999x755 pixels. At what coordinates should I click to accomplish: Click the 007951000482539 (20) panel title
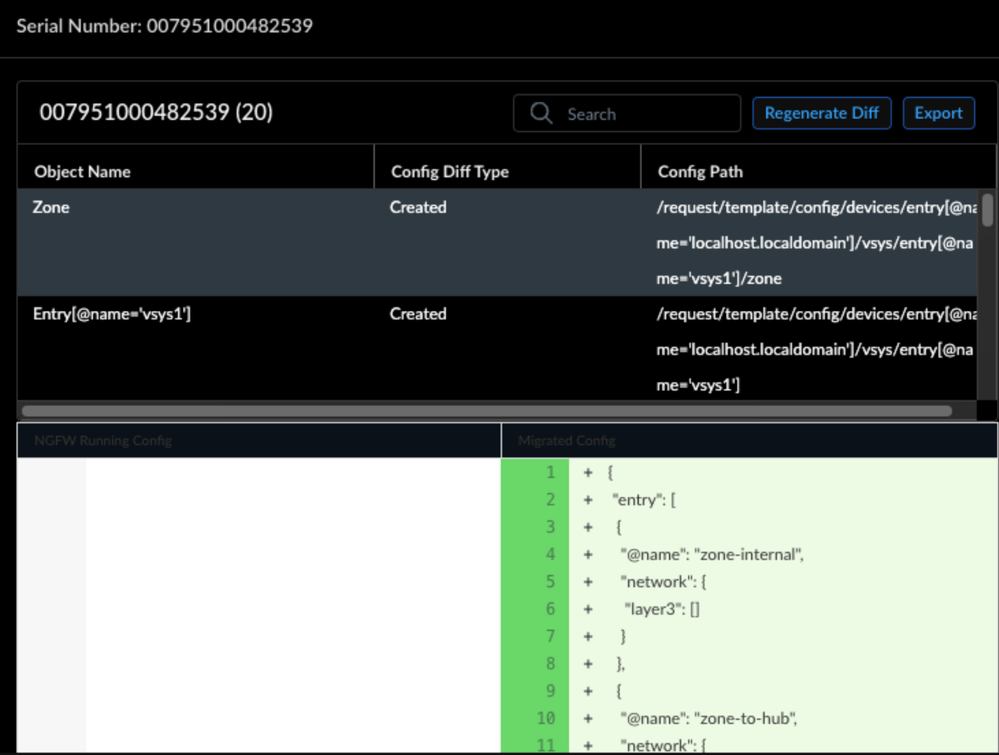pyautogui.click(x=156, y=112)
